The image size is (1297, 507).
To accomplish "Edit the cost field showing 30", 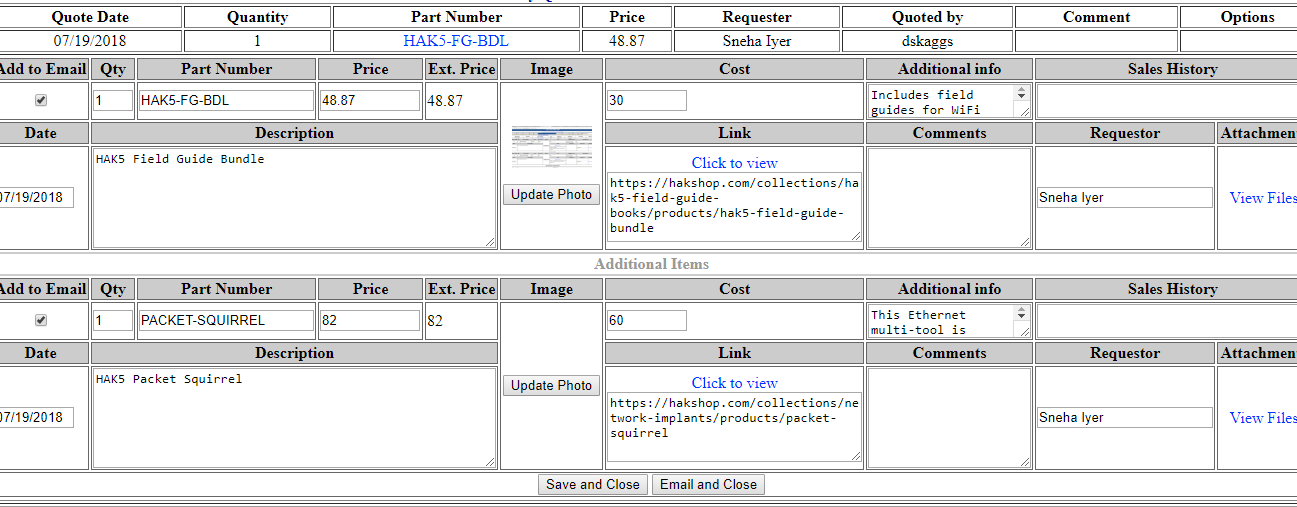I will (647, 100).
